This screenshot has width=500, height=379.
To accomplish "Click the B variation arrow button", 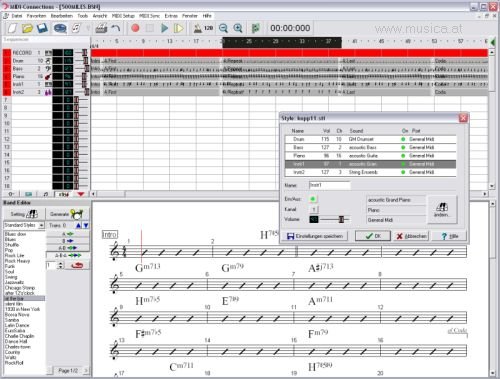I will point(68,241).
